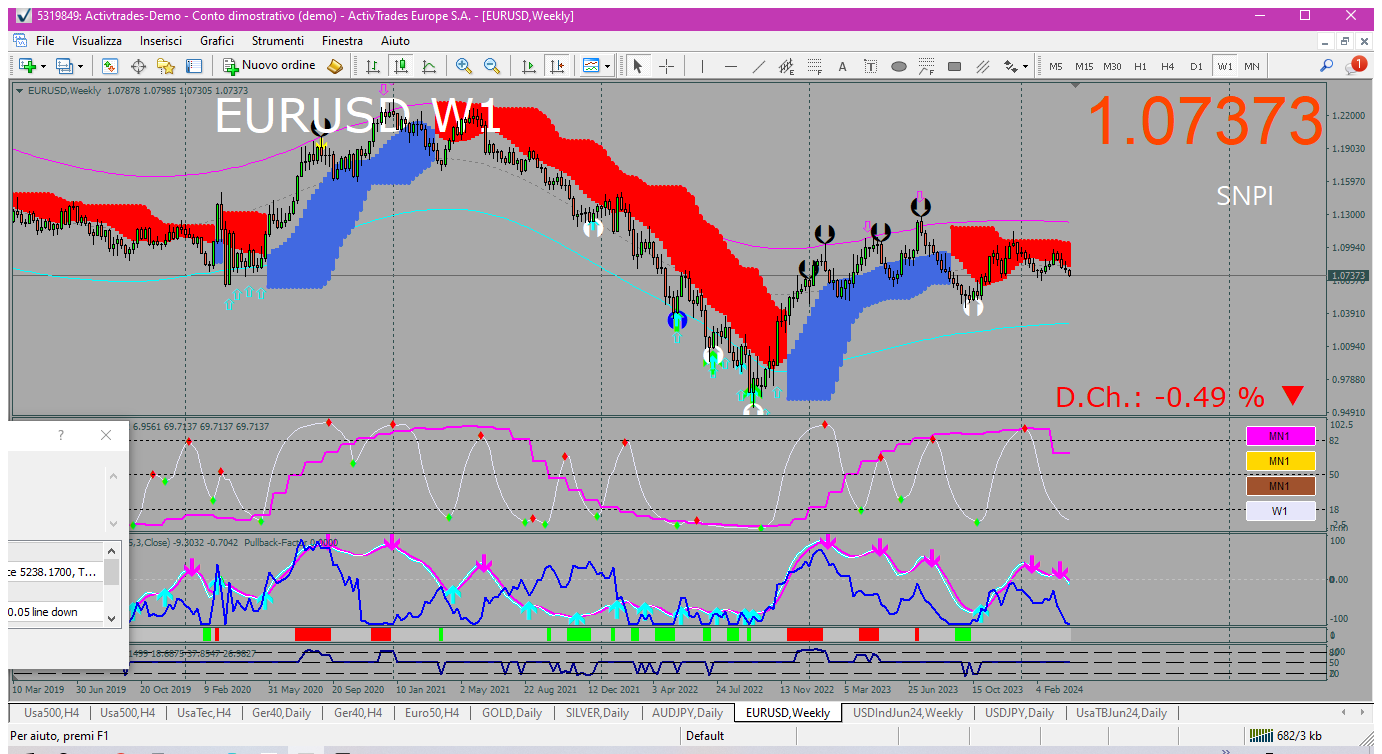Image resolution: width=1382 pixels, height=754 pixels.
Task: Open the Finestra menu
Action: click(x=342, y=41)
